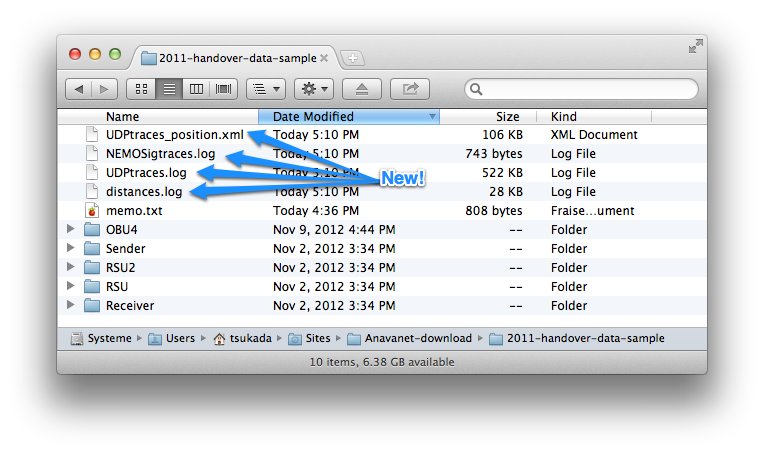
Task: Click the RSU2 folder name
Action: click(x=120, y=268)
